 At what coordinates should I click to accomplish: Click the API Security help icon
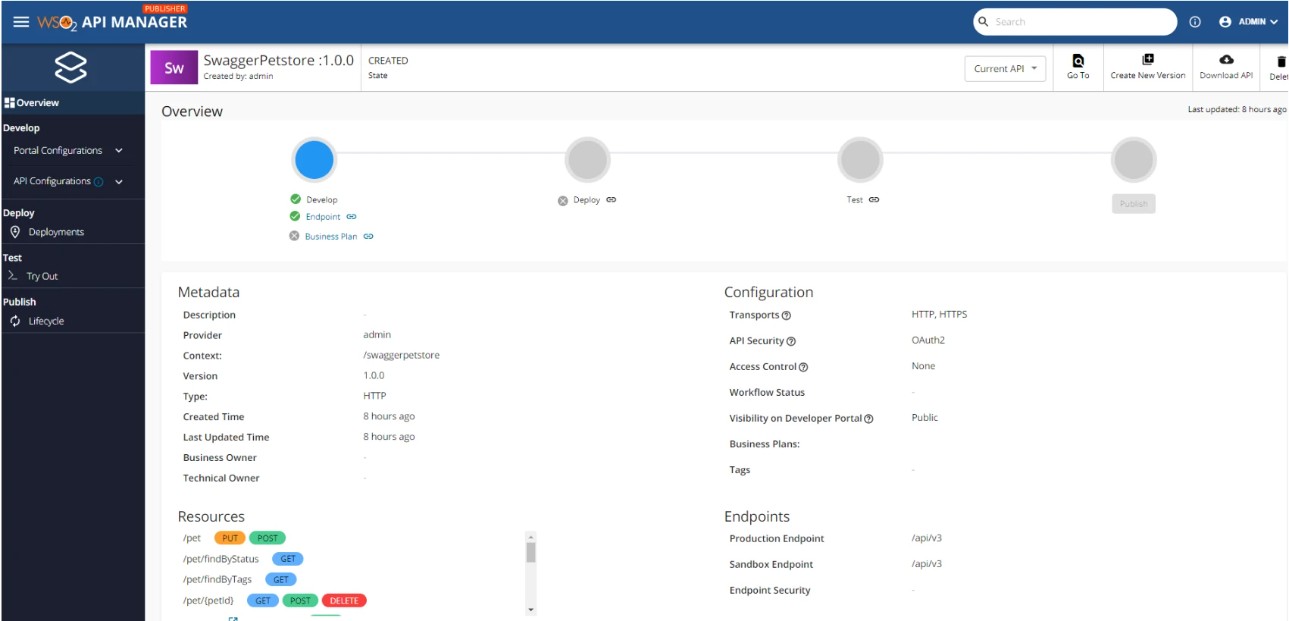(x=791, y=342)
